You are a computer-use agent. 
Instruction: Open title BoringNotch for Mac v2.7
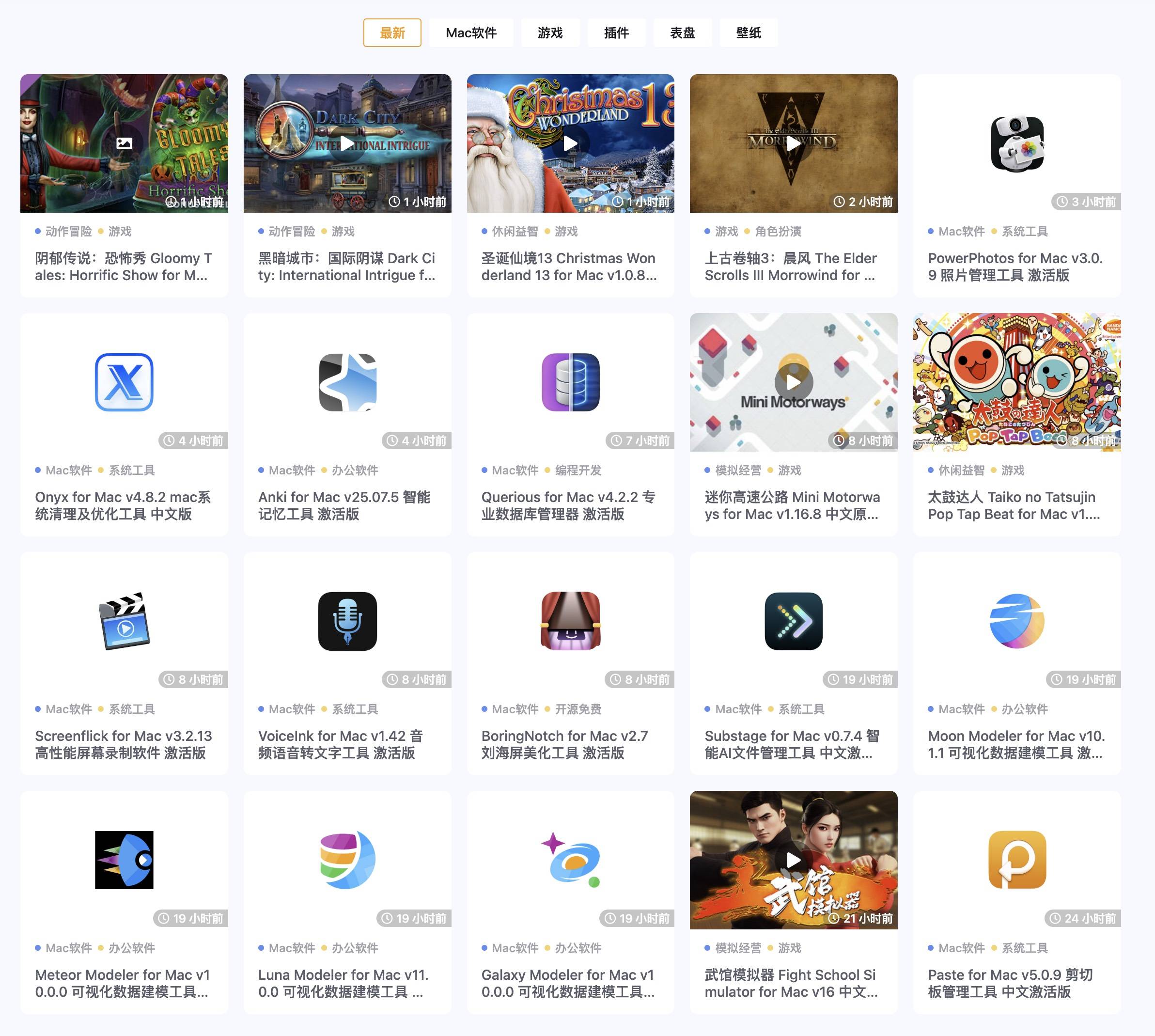(x=565, y=744)
